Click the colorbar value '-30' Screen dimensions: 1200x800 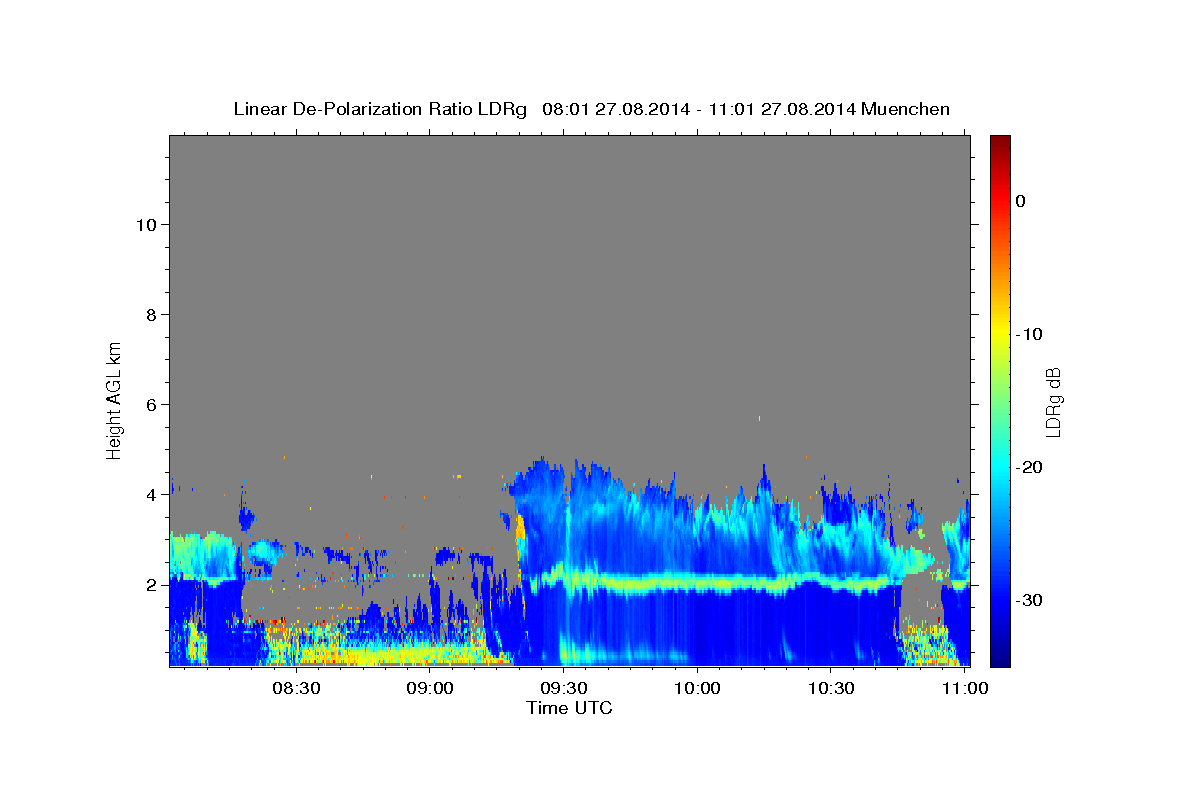pyautogui.click(x=1029, y=600)
